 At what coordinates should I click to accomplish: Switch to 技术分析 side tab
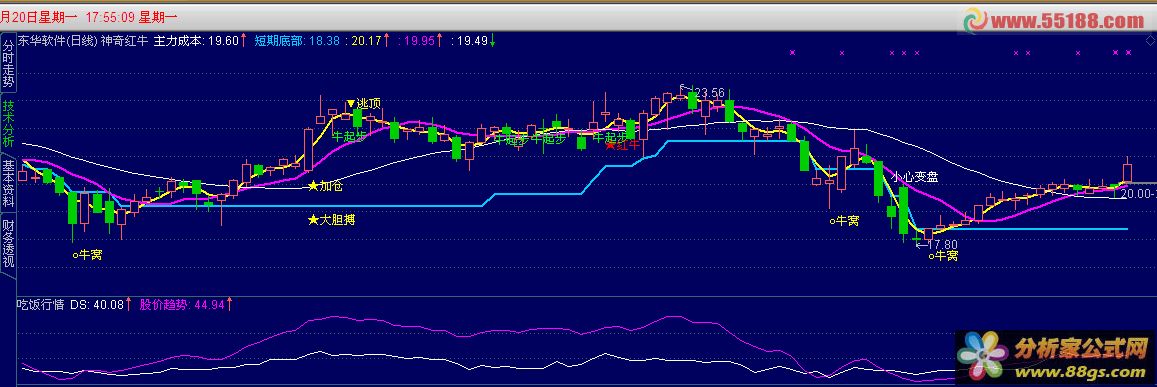point(7,123)
